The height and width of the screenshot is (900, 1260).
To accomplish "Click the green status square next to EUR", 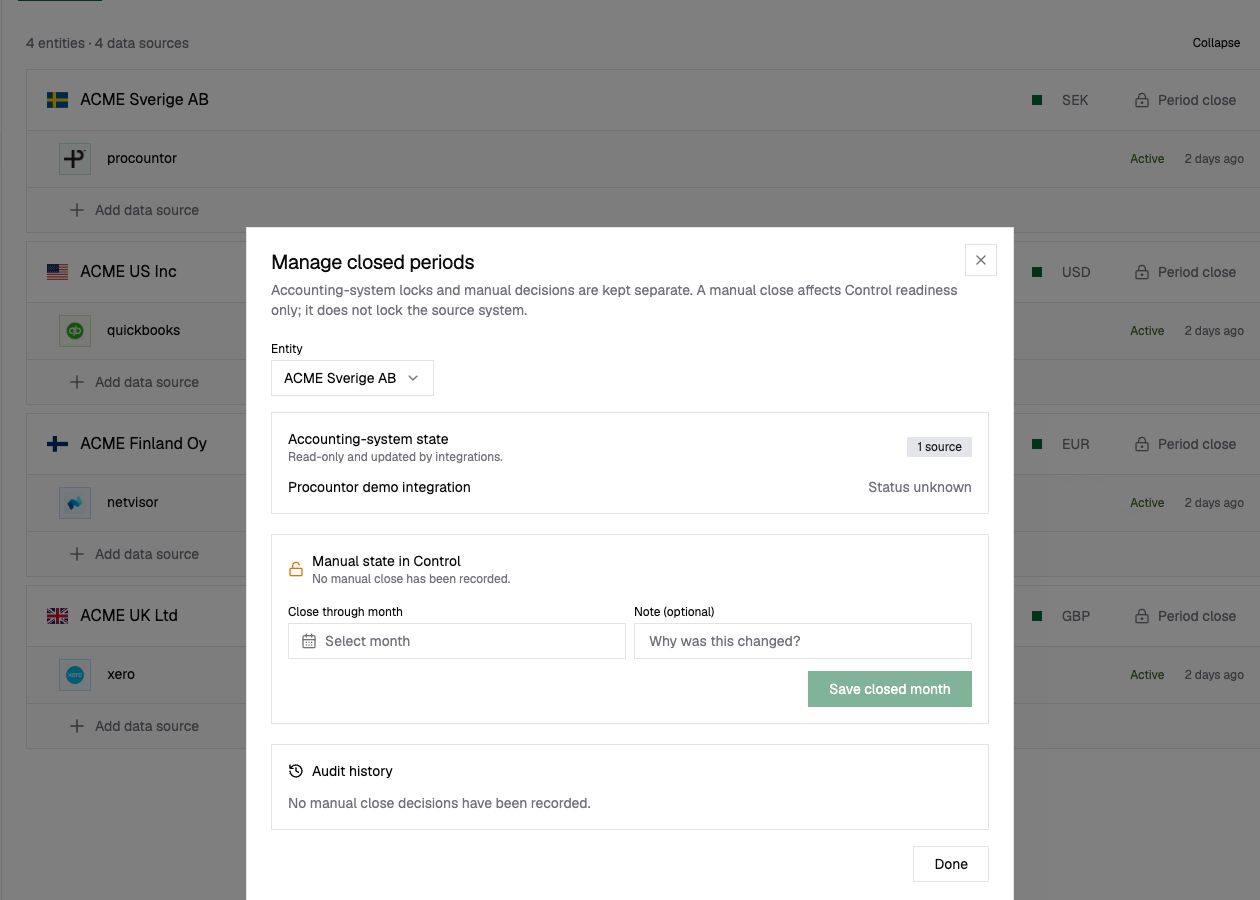I will 1037,444.
